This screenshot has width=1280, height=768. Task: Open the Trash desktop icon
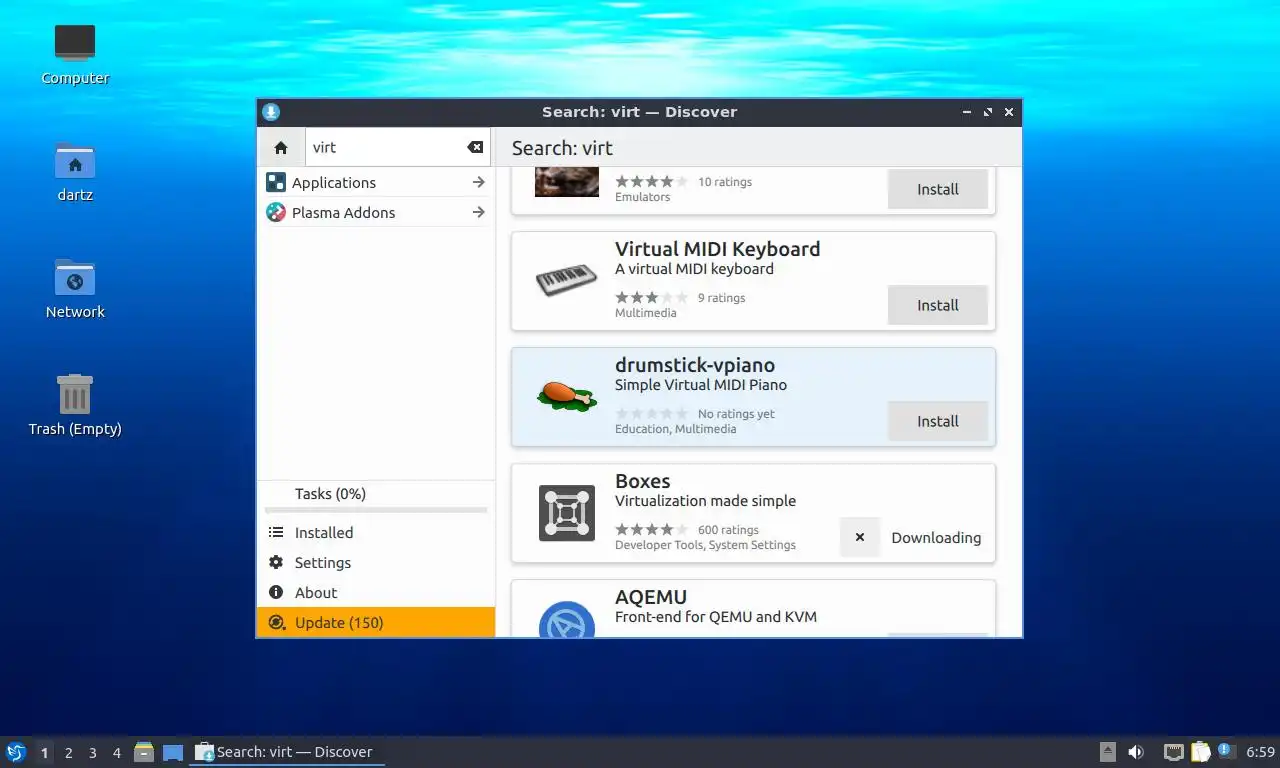[75, 394]
